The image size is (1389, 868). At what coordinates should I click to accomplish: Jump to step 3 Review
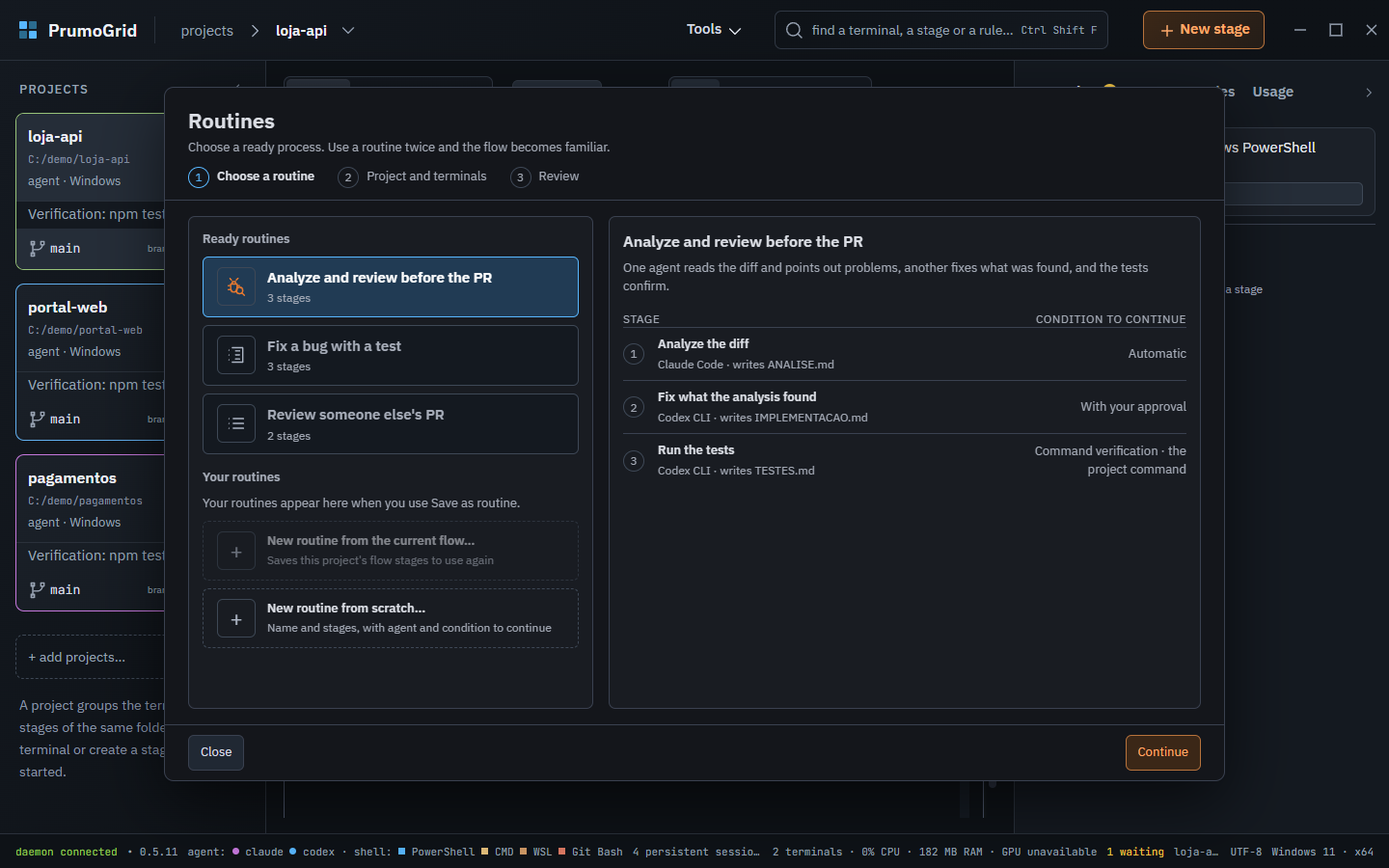[545, 176]
